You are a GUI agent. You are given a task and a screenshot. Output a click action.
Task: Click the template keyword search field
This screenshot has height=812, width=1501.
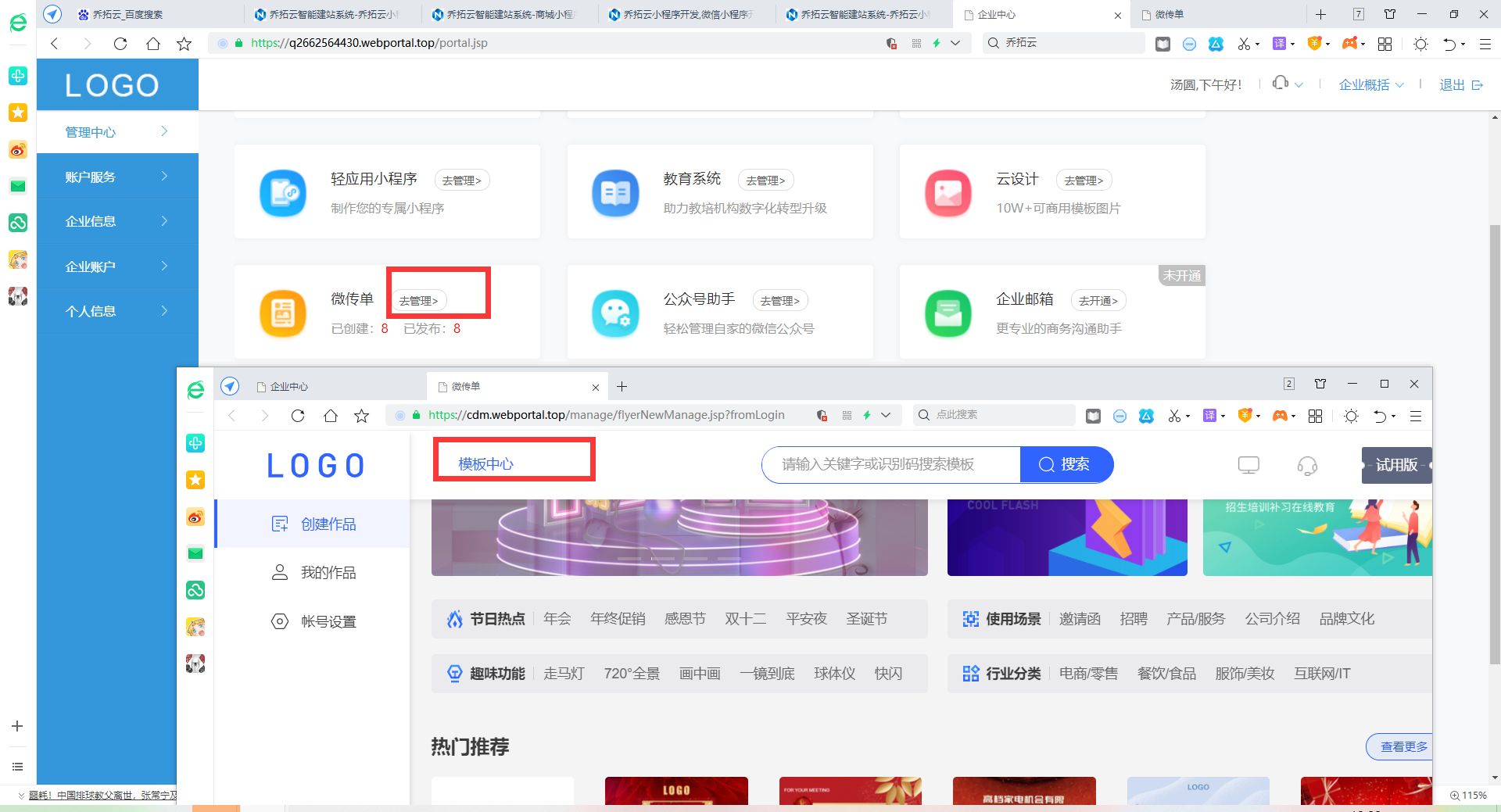(x=891, y=464)
